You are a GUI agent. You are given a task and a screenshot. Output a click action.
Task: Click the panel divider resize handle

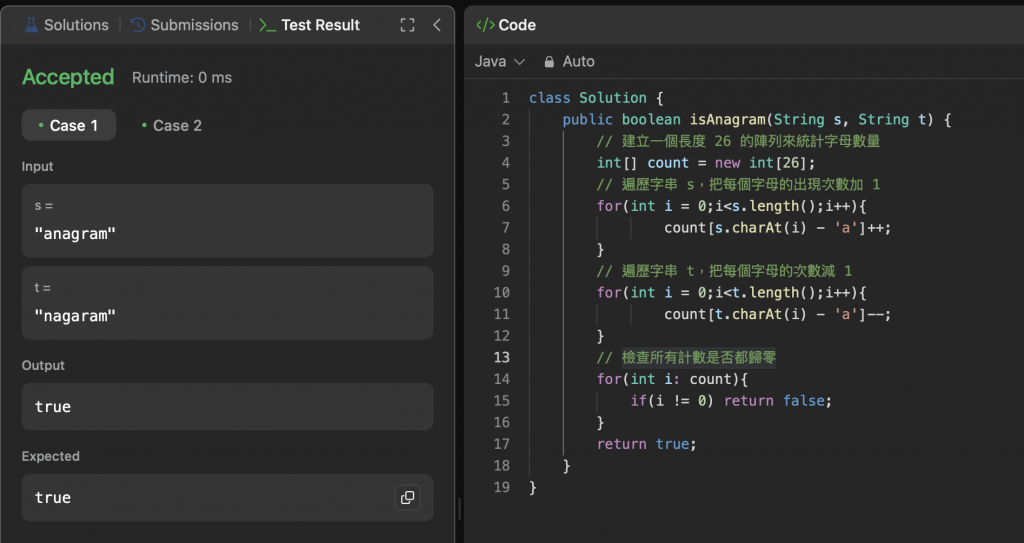pyautogui.click(x=459, y=508)
